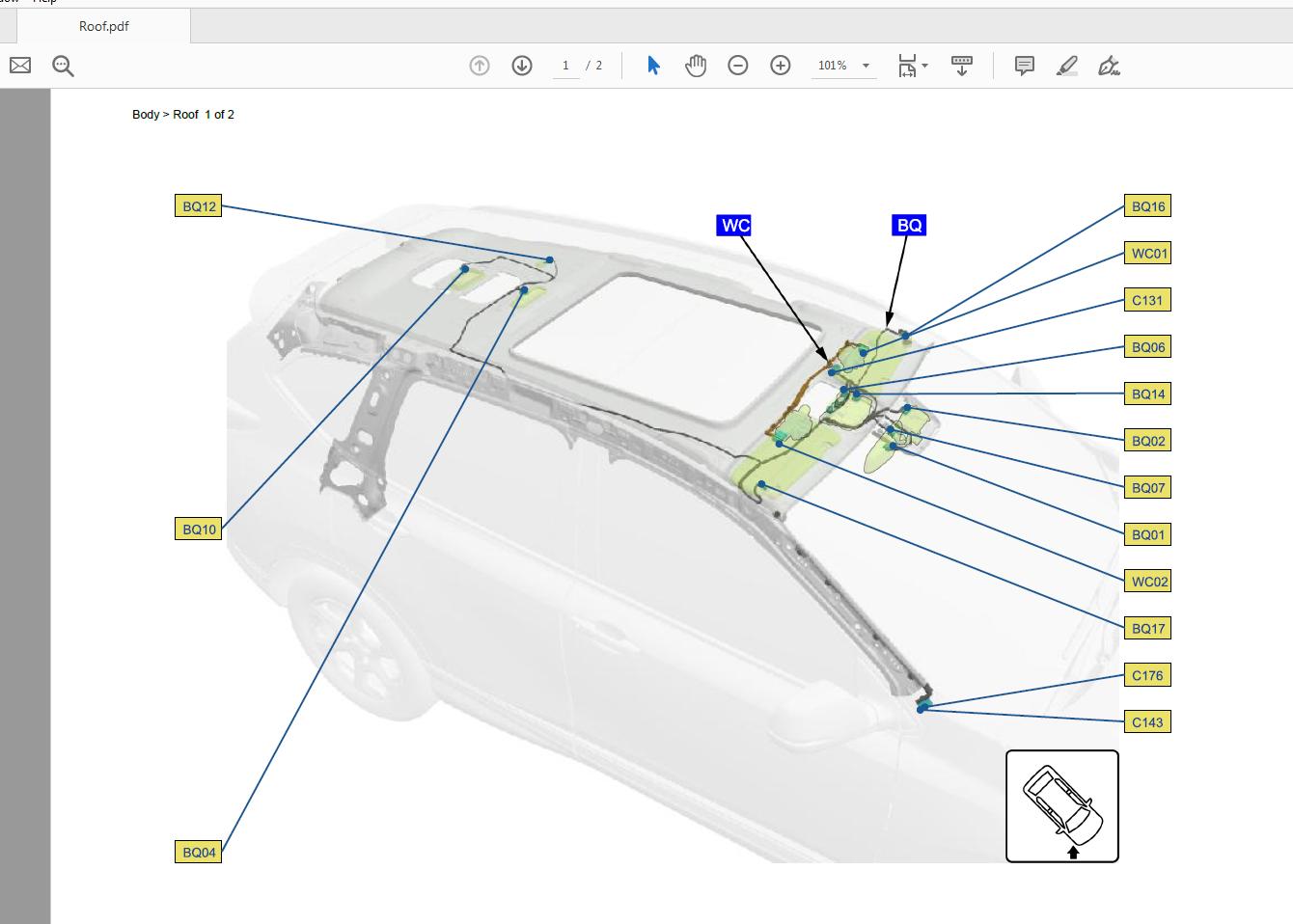This screenshot has width=1293, height=924.
Task: Open the sign document pen tool
Action: (1110, 66)
